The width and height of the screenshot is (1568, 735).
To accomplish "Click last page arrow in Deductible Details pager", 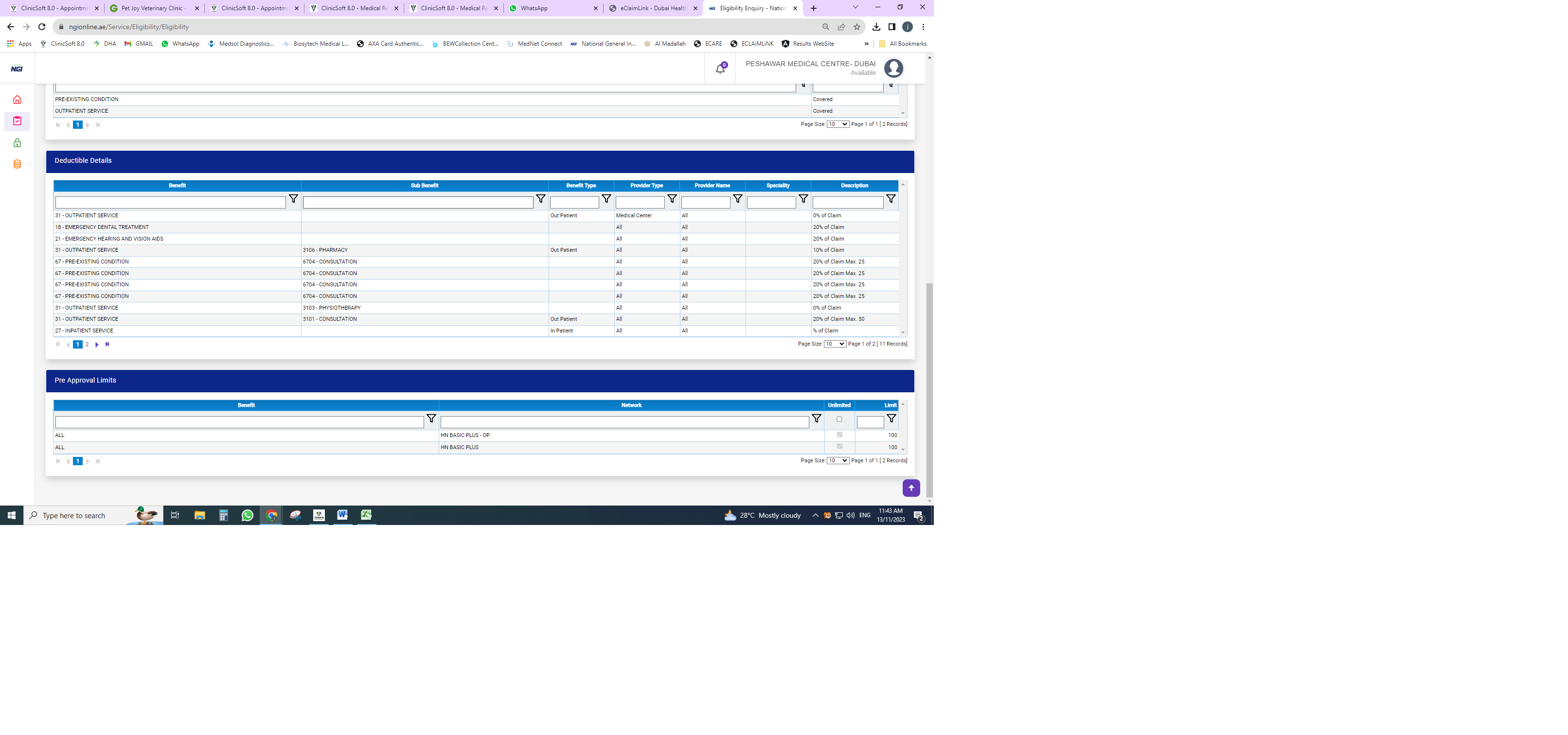I will (x=107, y=344).
